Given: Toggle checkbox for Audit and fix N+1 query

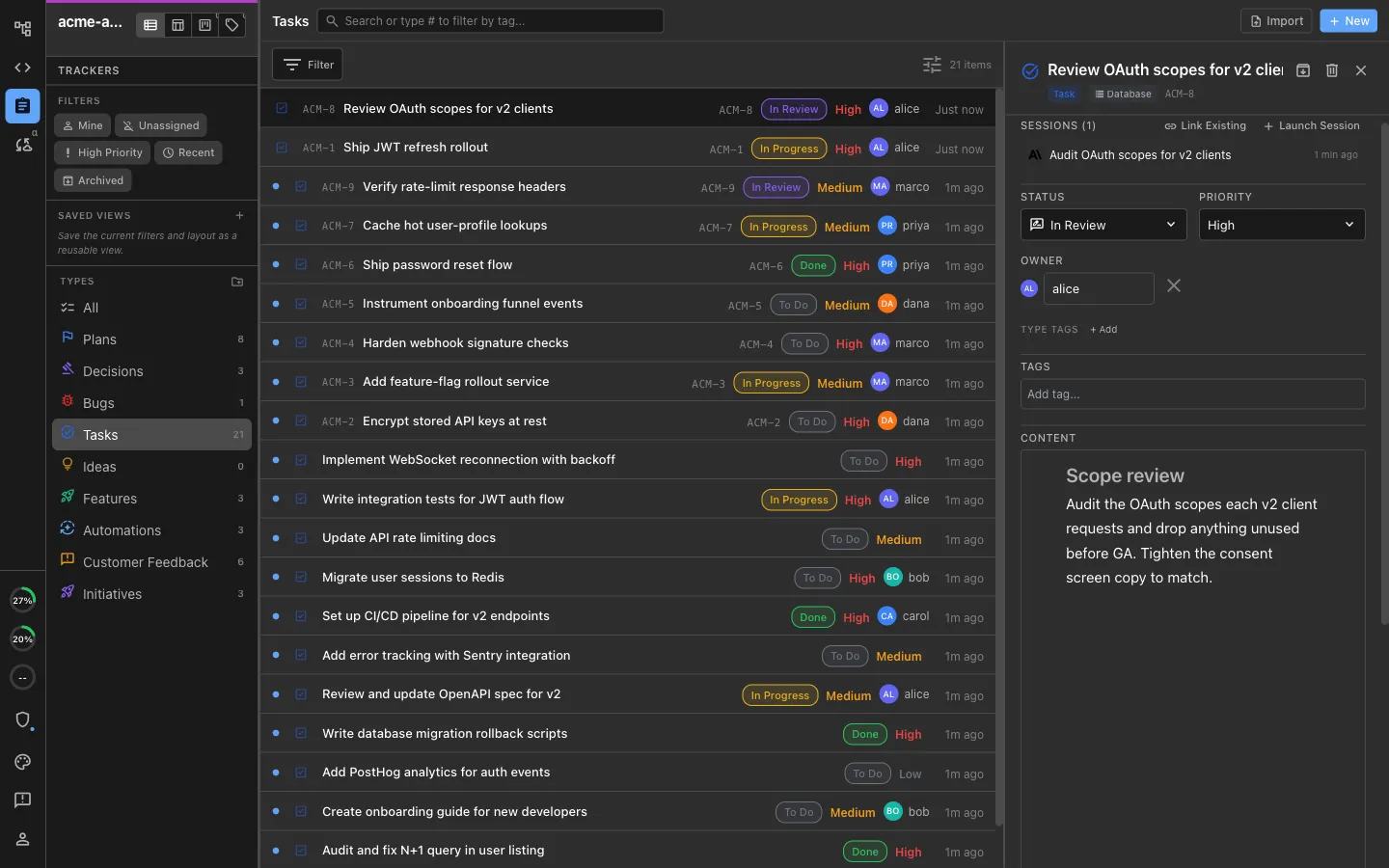Looking at the screenshot, I should (x=301, y=851).
